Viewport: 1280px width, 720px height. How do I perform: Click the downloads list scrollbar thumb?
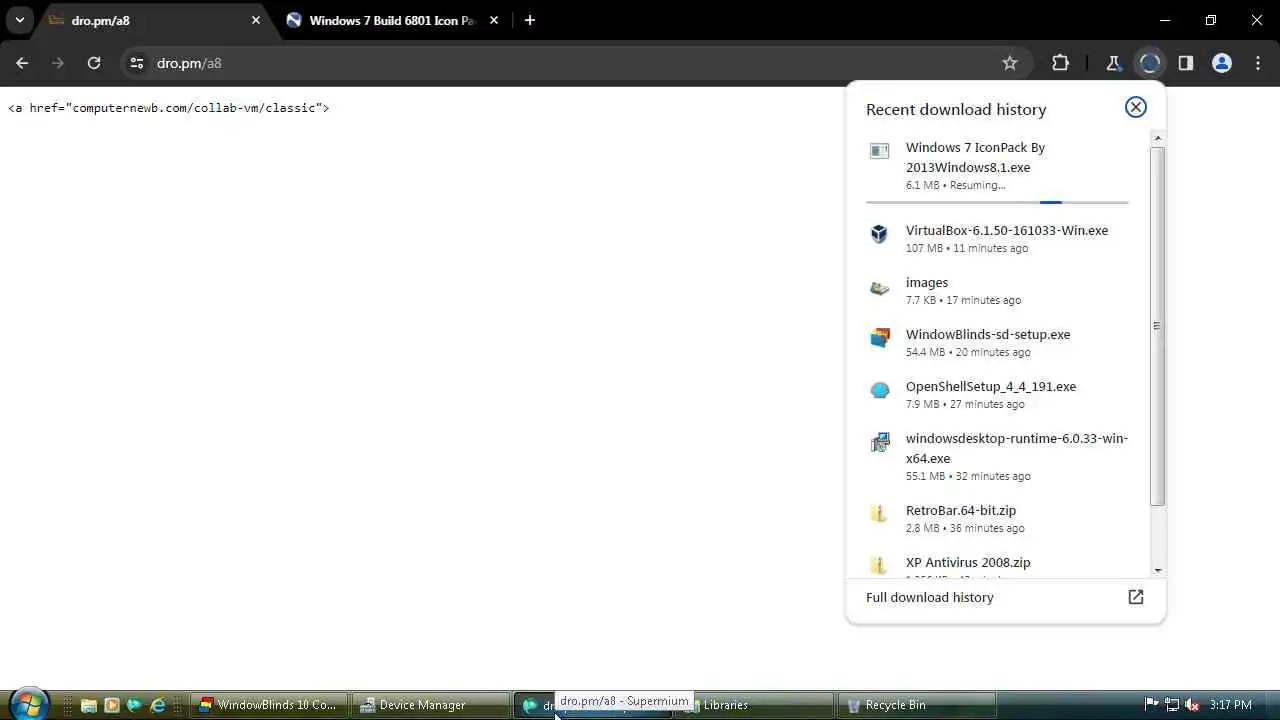(x=1157, y=326)
